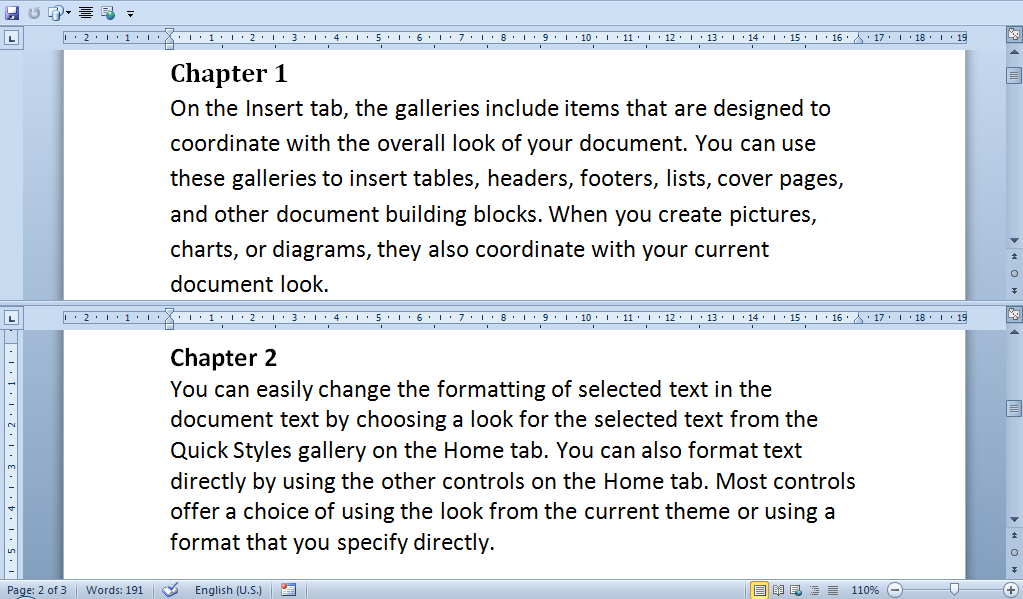
Task: Undo the last action
Action: [x=33, y=12]
